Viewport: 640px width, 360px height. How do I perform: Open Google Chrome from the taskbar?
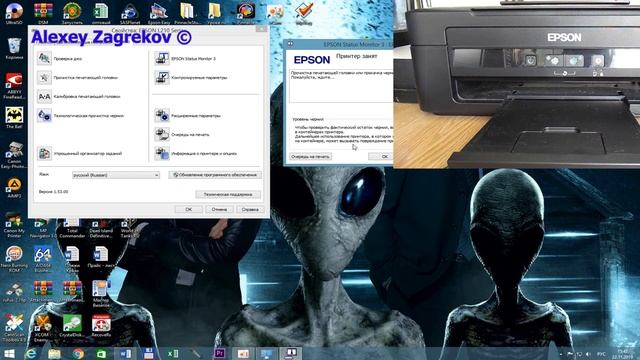pyautogui.click(x=78, y=353)
